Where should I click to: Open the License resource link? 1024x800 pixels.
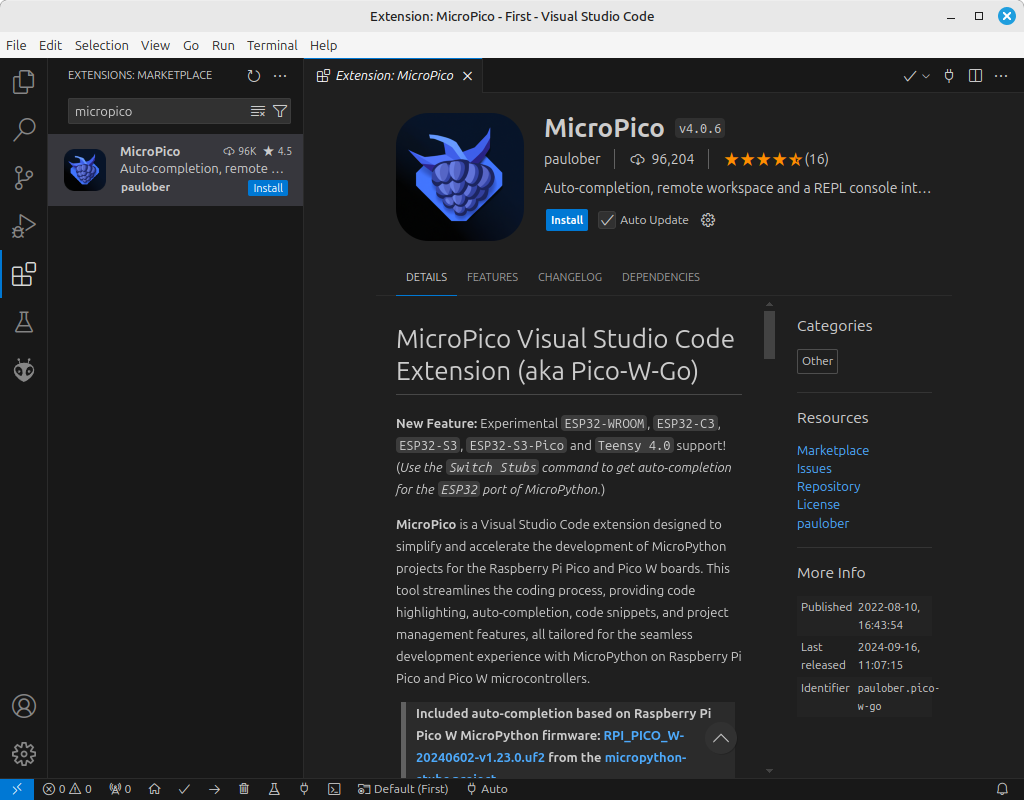818,505
